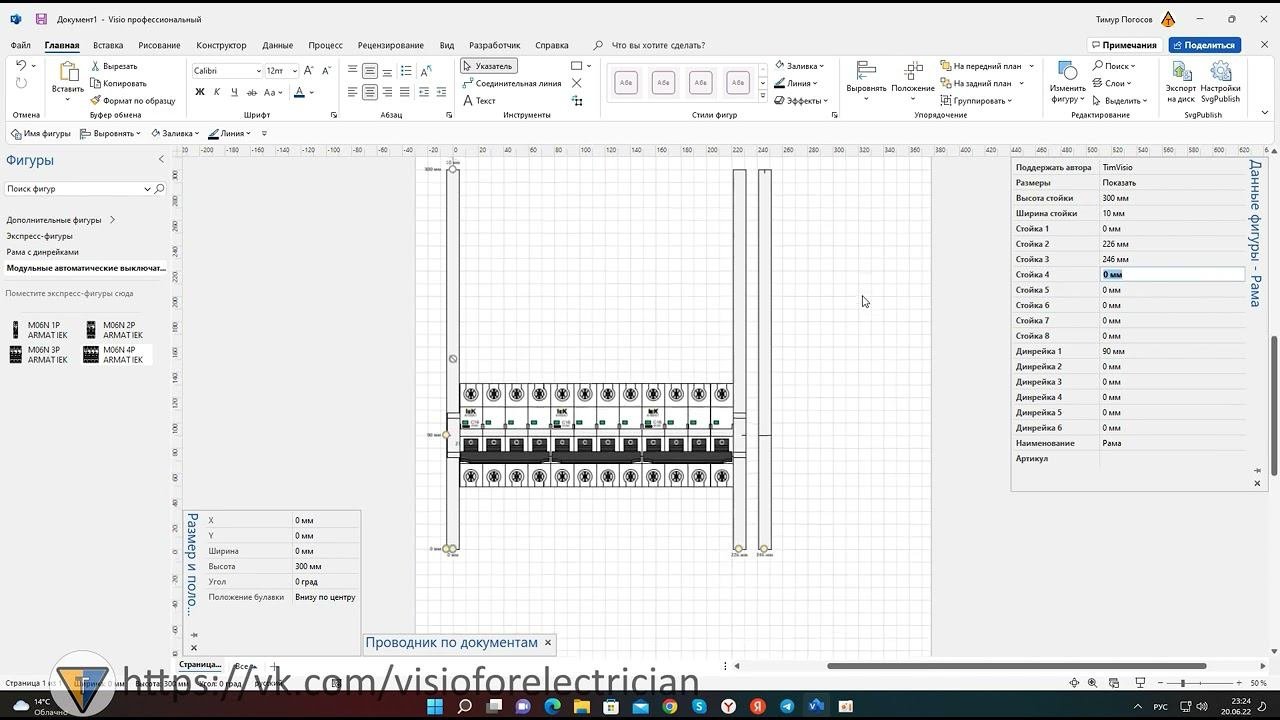
Task: Click the Comments (Примечания) button
Action: [x=1123, y=45]
